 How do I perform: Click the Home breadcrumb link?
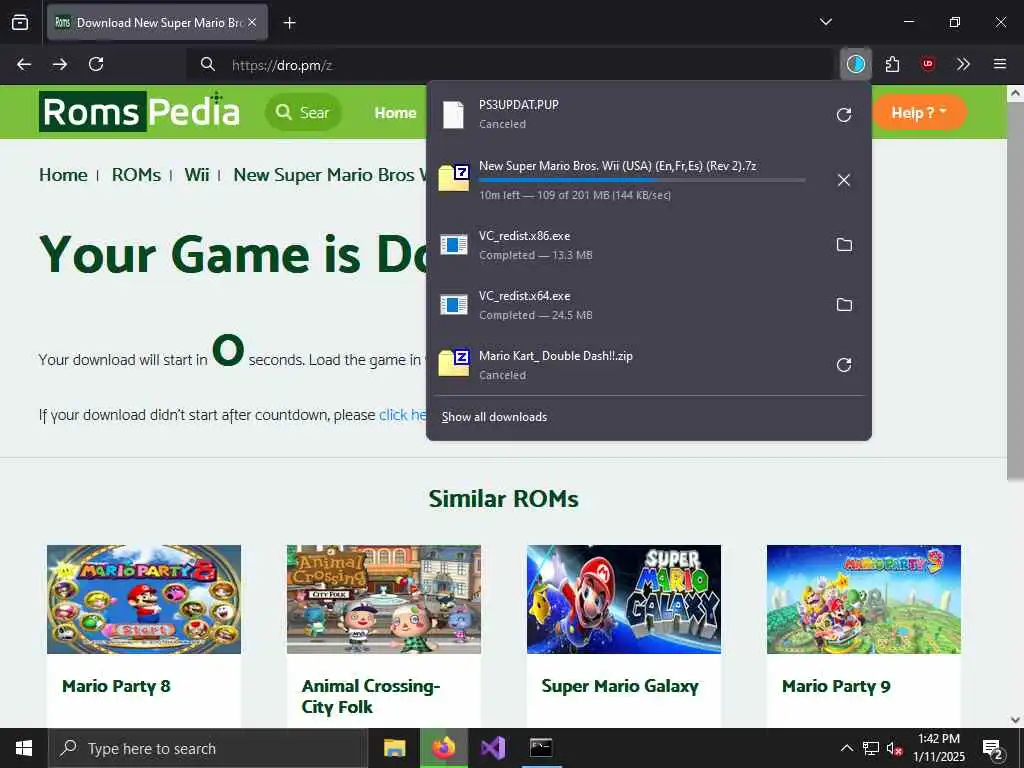[x=63, y=175]
